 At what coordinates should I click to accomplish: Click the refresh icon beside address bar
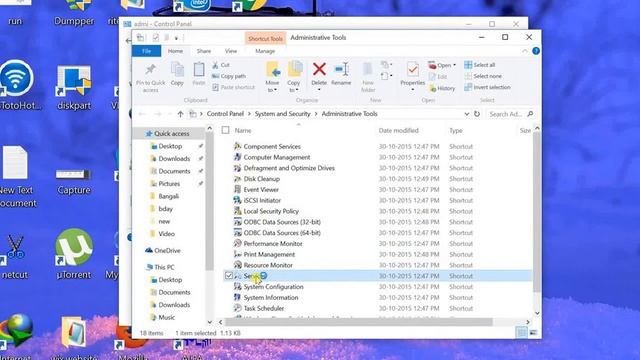477,114
